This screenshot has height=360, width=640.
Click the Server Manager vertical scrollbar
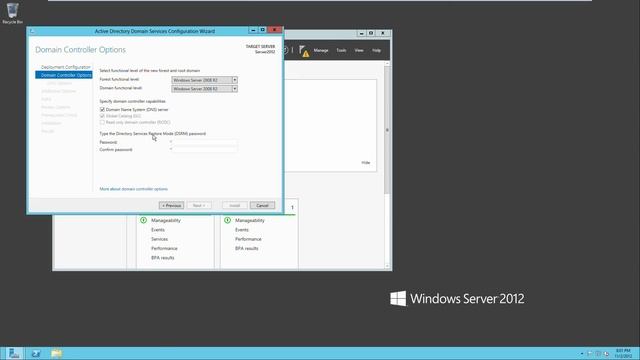[x=387, y=130]
